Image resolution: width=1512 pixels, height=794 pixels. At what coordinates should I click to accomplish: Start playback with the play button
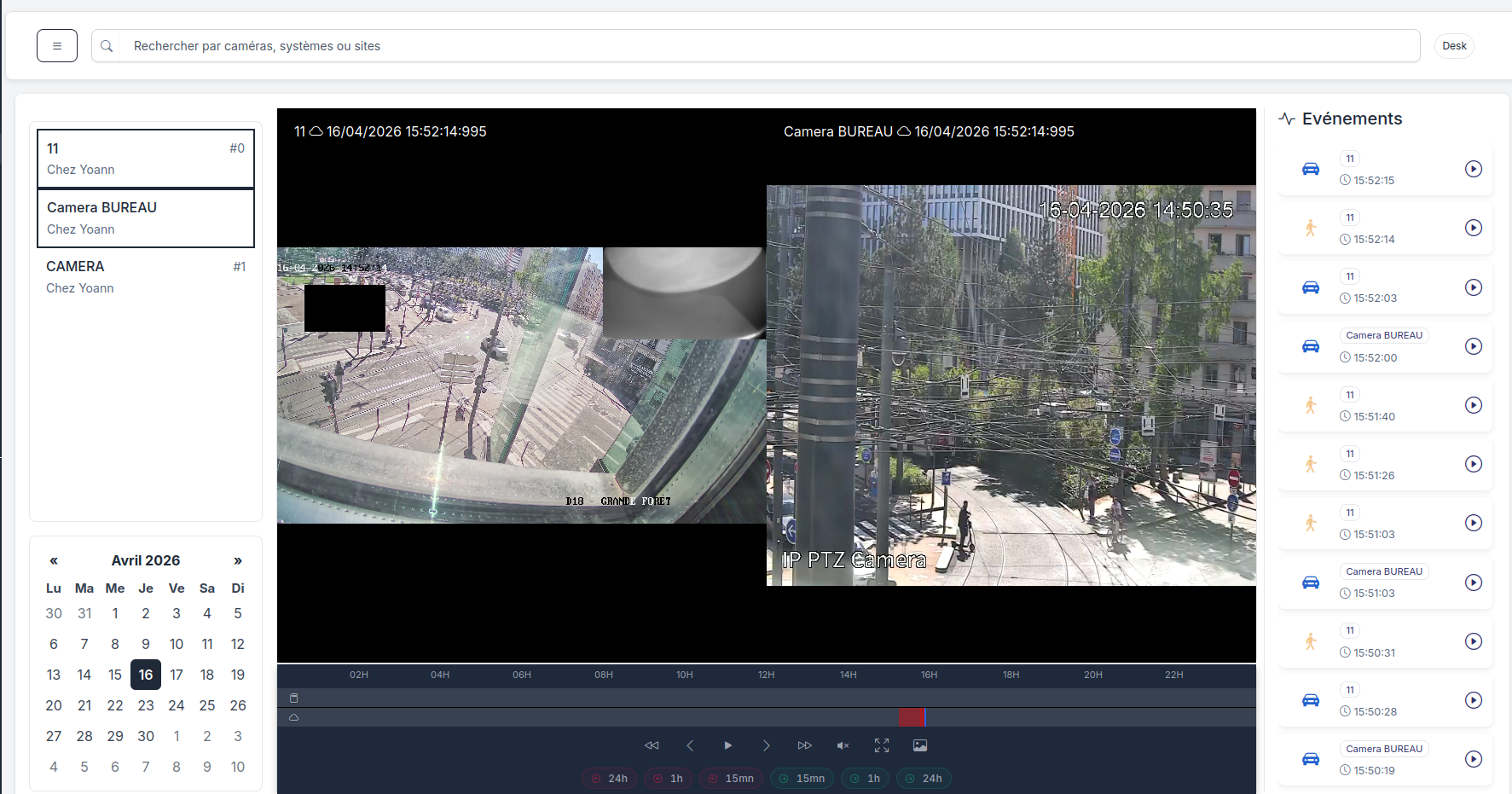[x=727, y=745]
